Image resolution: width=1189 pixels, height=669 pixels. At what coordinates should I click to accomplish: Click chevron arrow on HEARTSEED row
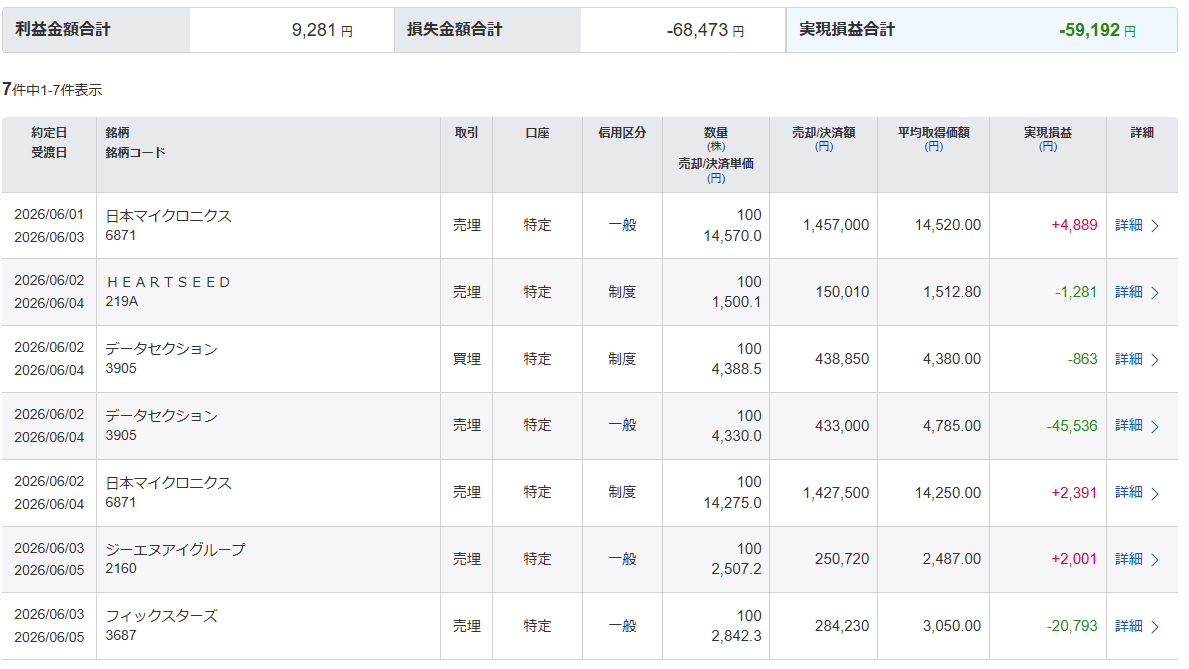click(1155, 293)
